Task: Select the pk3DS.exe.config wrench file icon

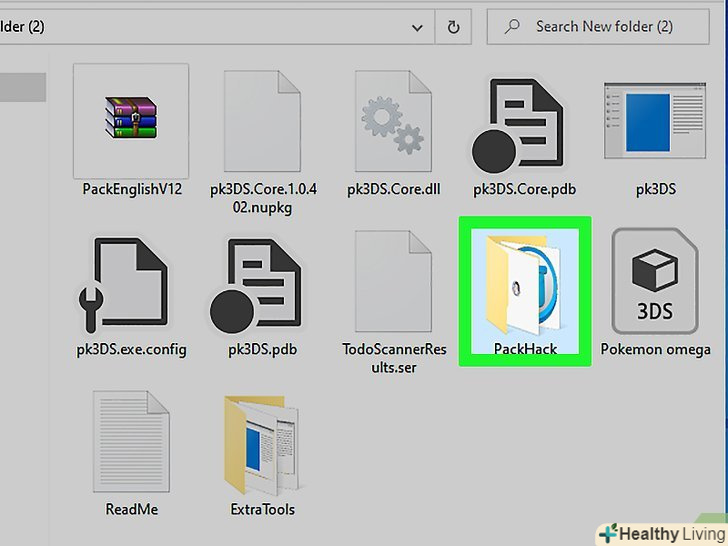Action: [123, 285]
